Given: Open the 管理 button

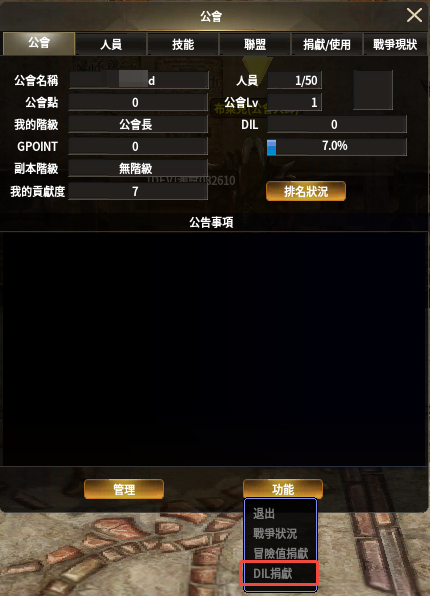Looking at the screenshot, I should tap(124, 489).
